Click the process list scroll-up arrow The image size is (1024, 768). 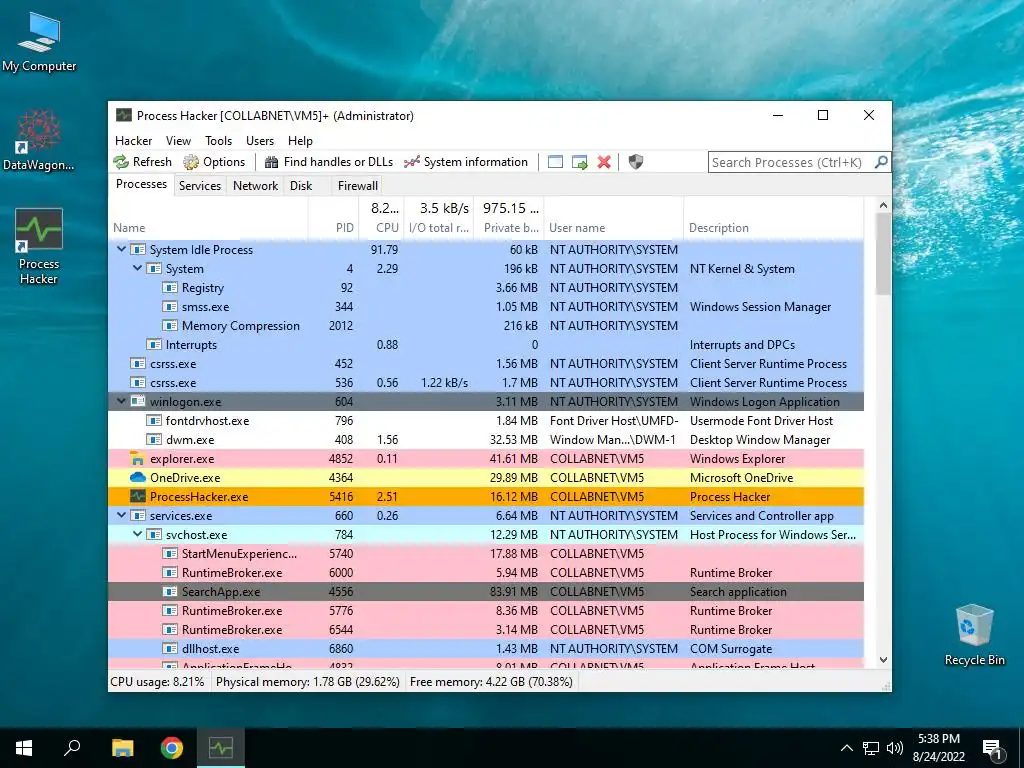click(x=883, y=205)
